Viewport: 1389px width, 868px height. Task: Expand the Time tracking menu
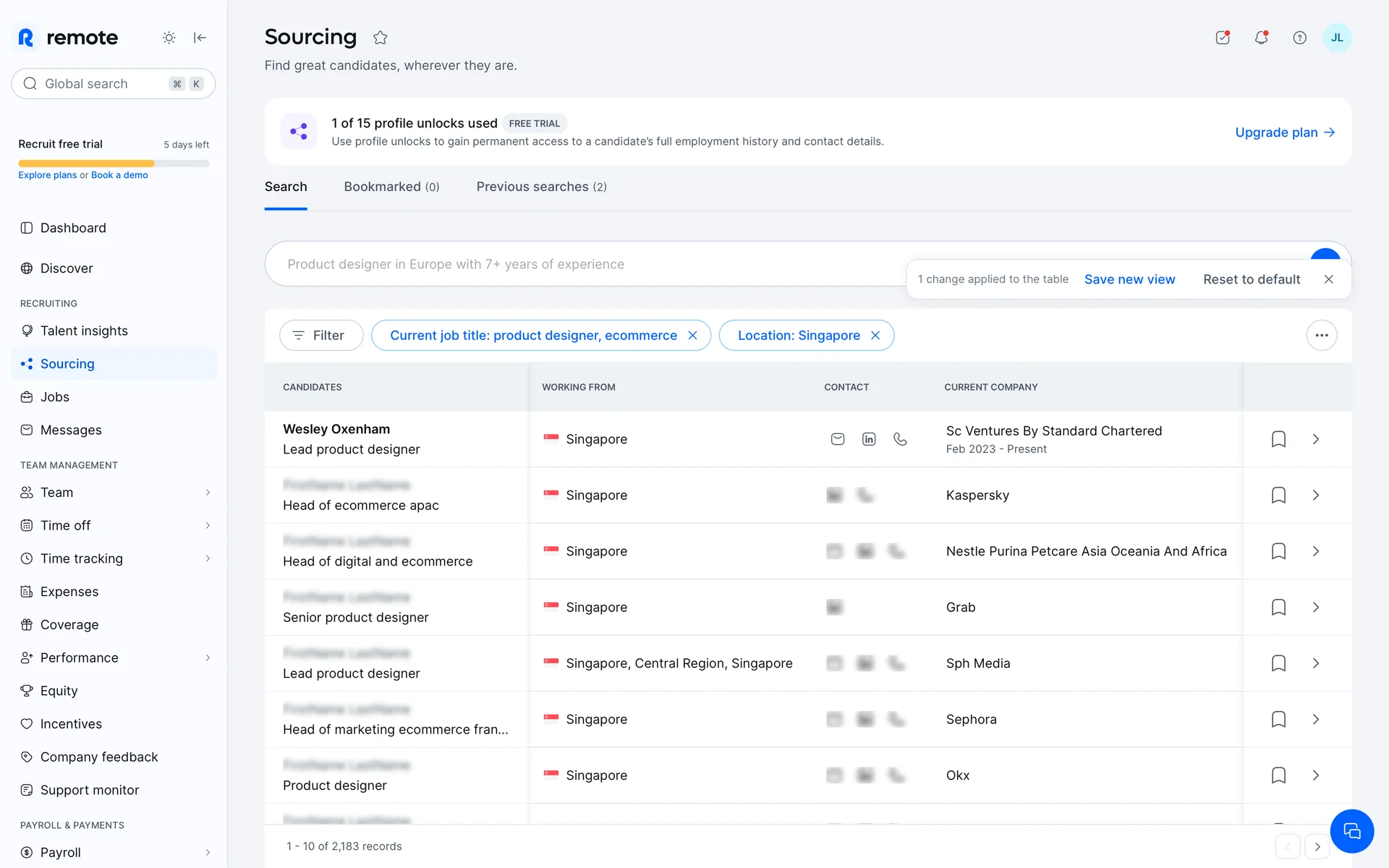point(208,558)
